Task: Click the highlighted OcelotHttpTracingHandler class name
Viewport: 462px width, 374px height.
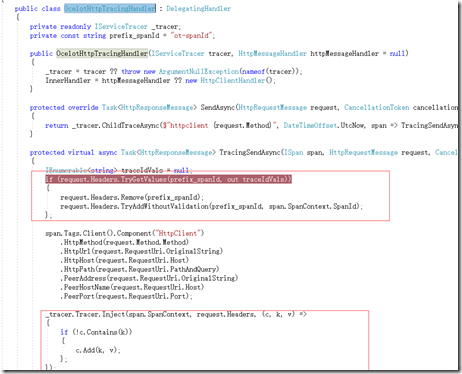Action: [x=110, y=8]
